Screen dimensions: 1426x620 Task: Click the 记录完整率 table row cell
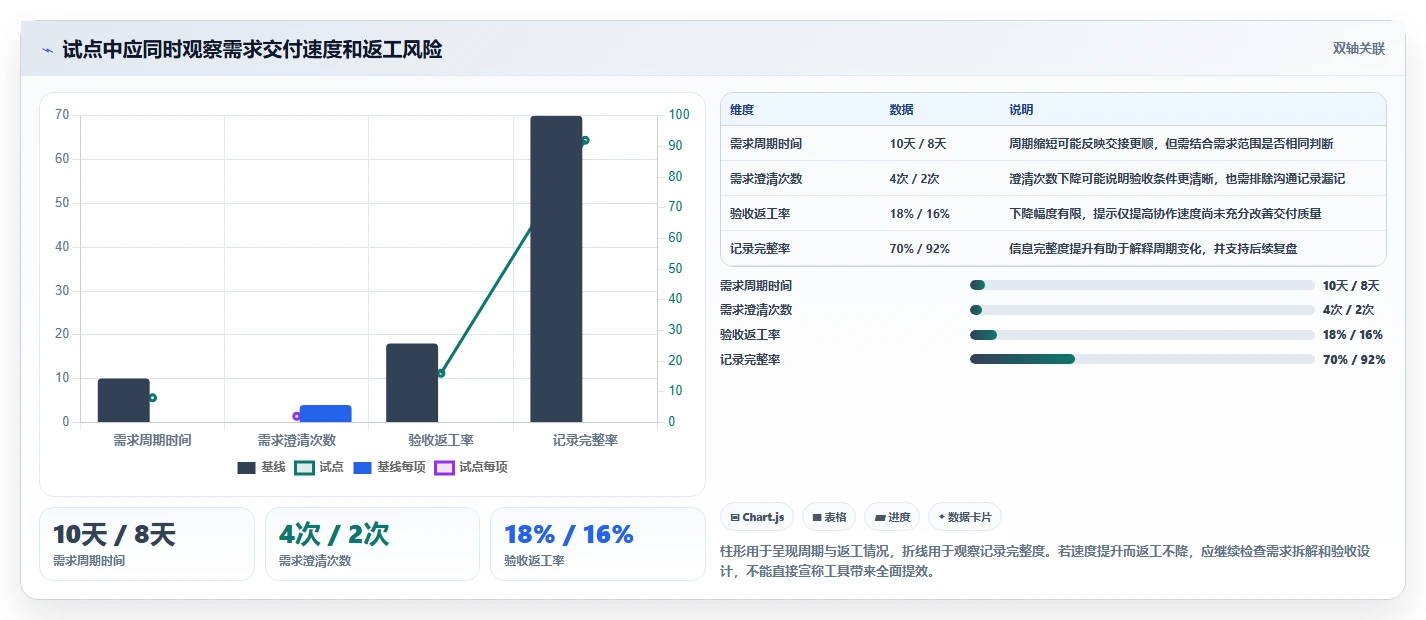760,249
